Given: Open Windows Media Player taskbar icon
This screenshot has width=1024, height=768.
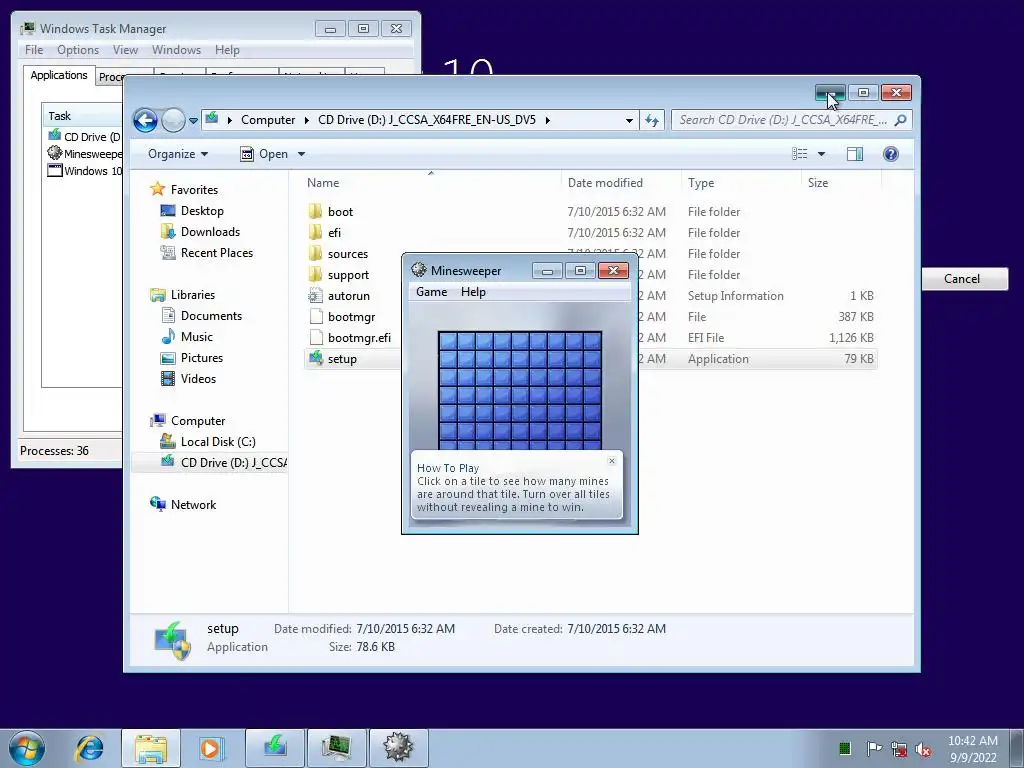Looking at the screenshot, I should coord(212,748).
